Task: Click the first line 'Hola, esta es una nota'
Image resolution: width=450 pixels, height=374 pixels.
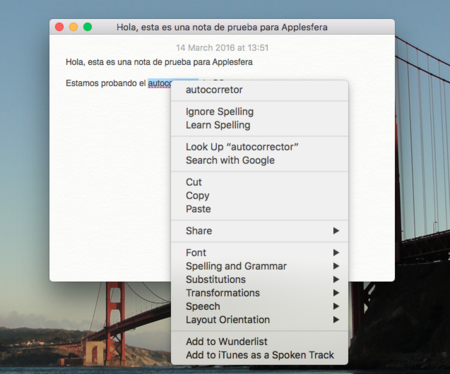Action: coord(159,62)
